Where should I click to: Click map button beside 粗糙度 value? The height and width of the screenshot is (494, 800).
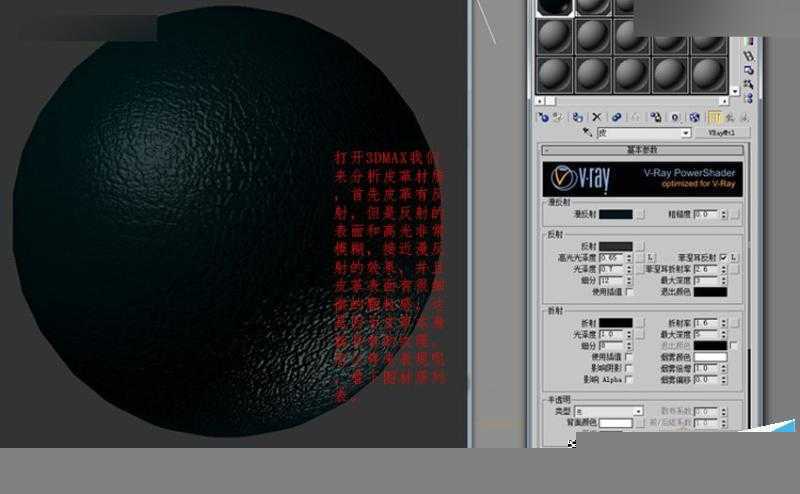735,214
